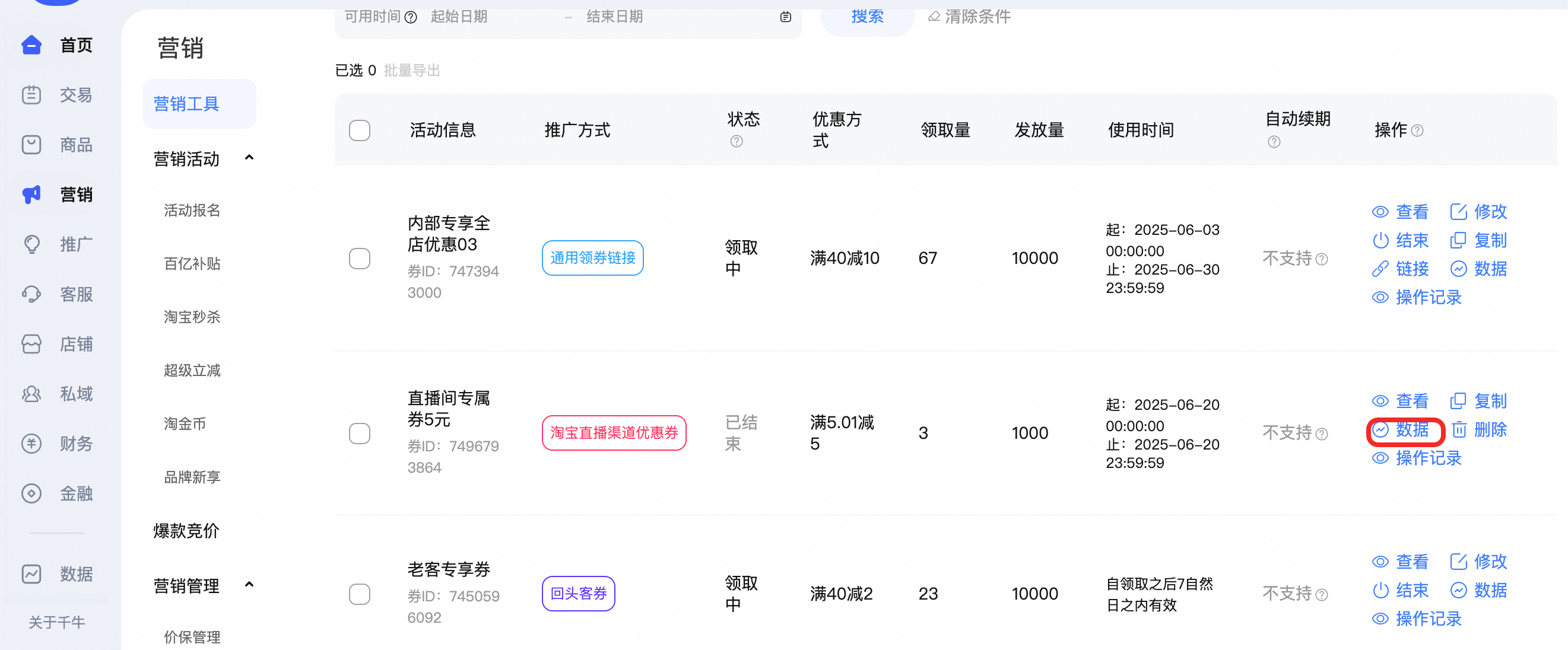Click 修改 for 老客专享券
The height and width of the screenshot is (650, 1568).
[1478, 561]
